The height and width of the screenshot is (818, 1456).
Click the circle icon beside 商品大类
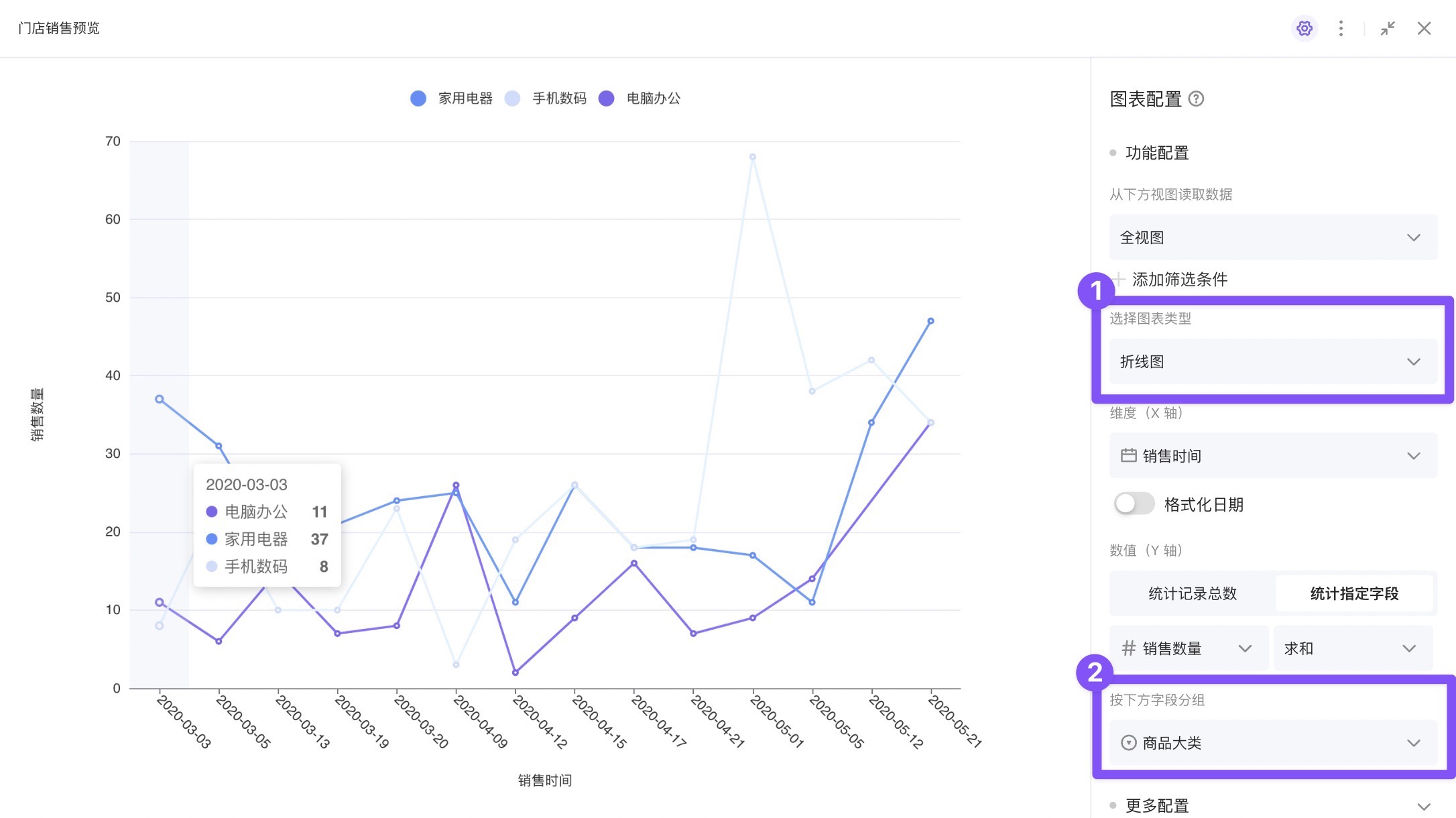tap(1128, 743)
